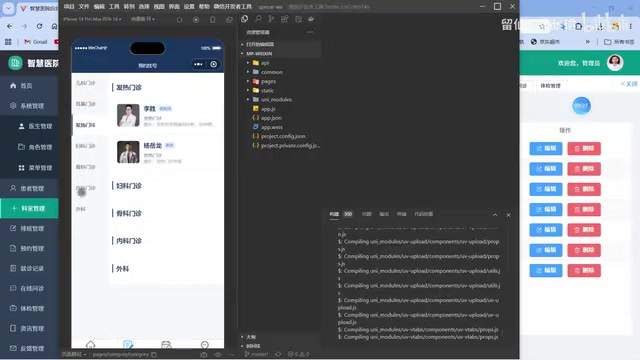Click the first 编辑 button in table
Image resolution: width=640 pixels, height=360 pixels.
[x=546, y=149]
